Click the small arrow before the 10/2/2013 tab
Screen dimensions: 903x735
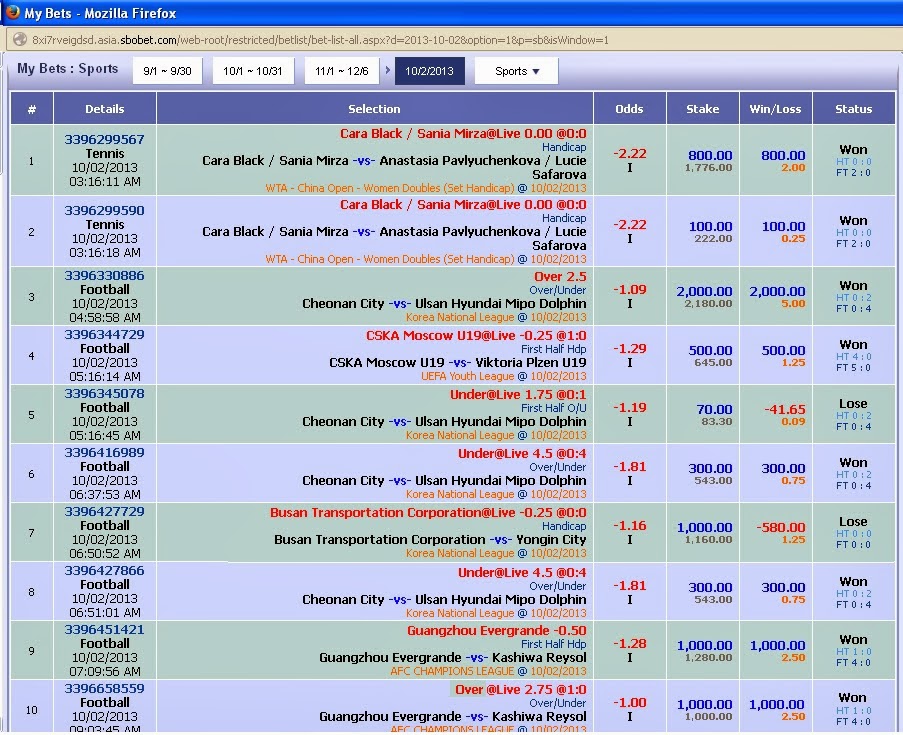point(388,70)
